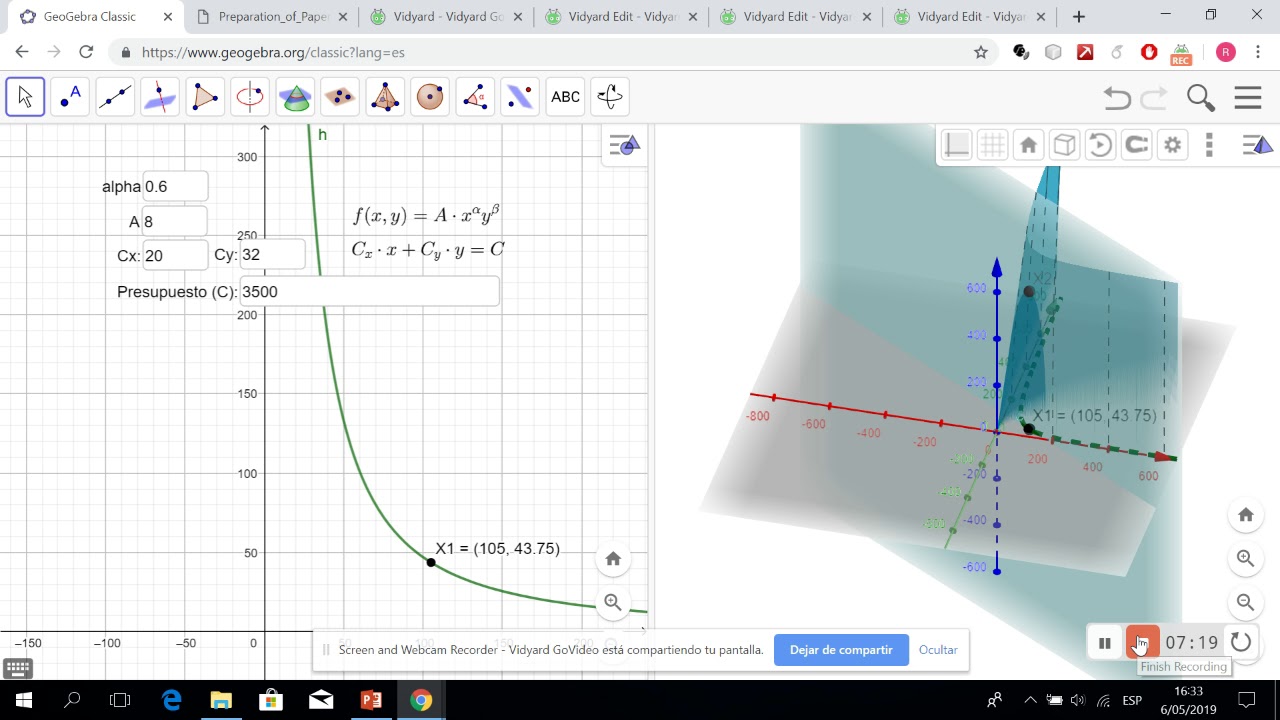Viewport: 1280px width, 720px height.
Task: Select the Plane through 3 Points tool
Action: click(340, 97)
